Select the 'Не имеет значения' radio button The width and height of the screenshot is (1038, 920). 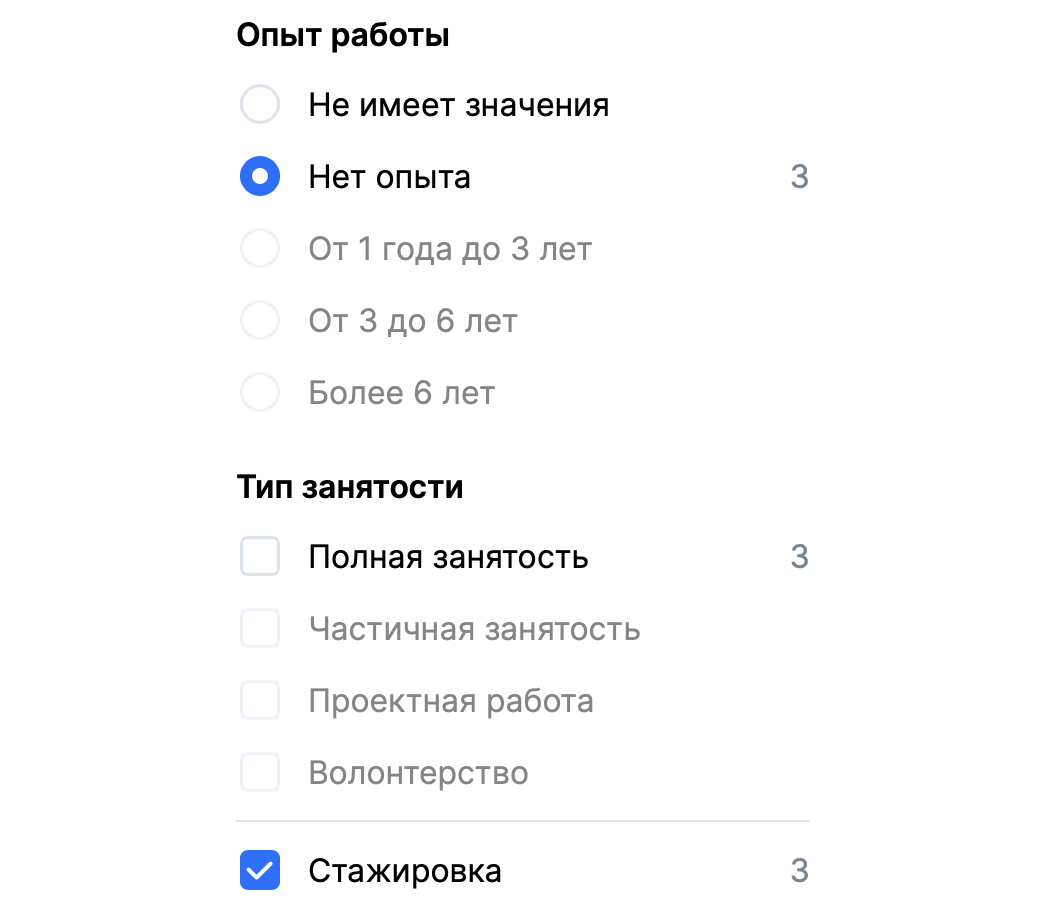click(260, 105)
